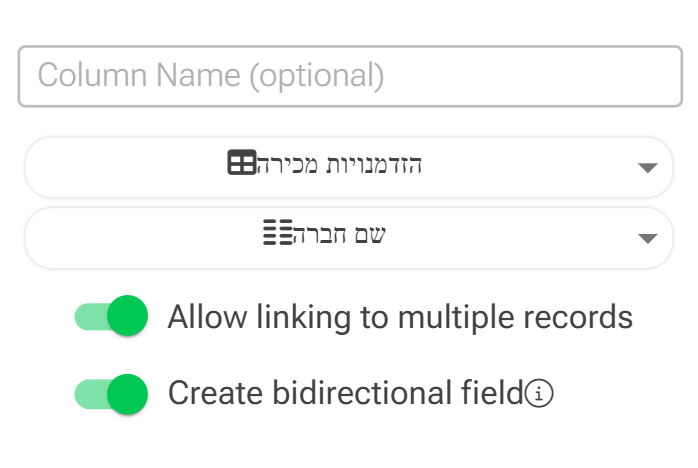This screenshot has height=468, width=698.
Task: Click the light green track of bidirectional switch
Action: coord(88,394)
